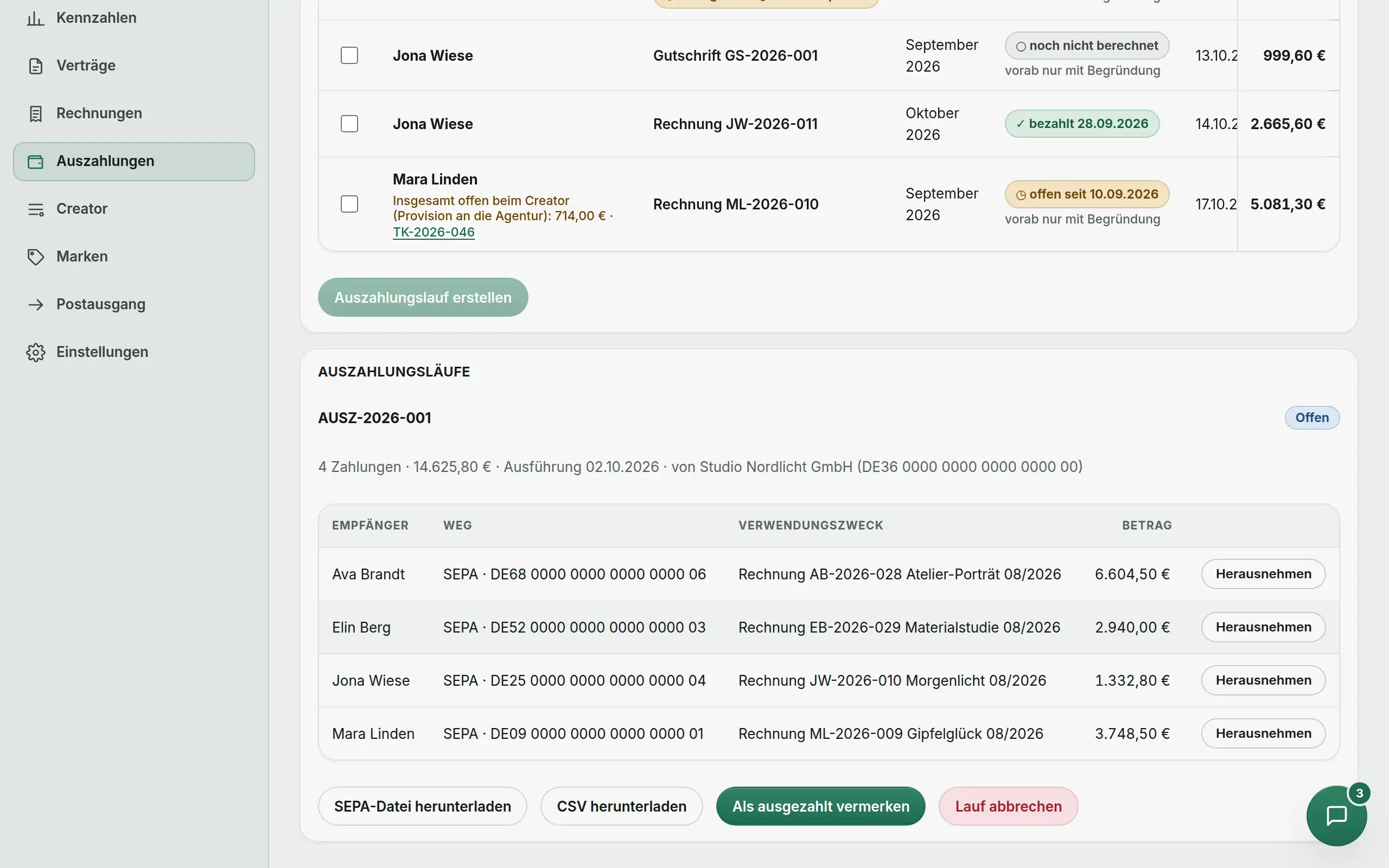Click Auszahlungslauf erstellen button
The width and height of the screenshot is (1389, 868).
point(423,297)
